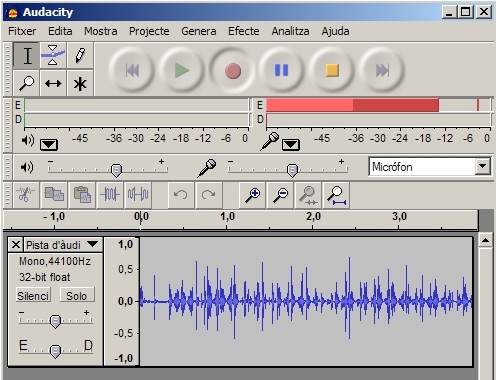Zoom in with the plus magnifier
Image resolution: width=496 pixels, height=380 pixels.
point(252,195)
